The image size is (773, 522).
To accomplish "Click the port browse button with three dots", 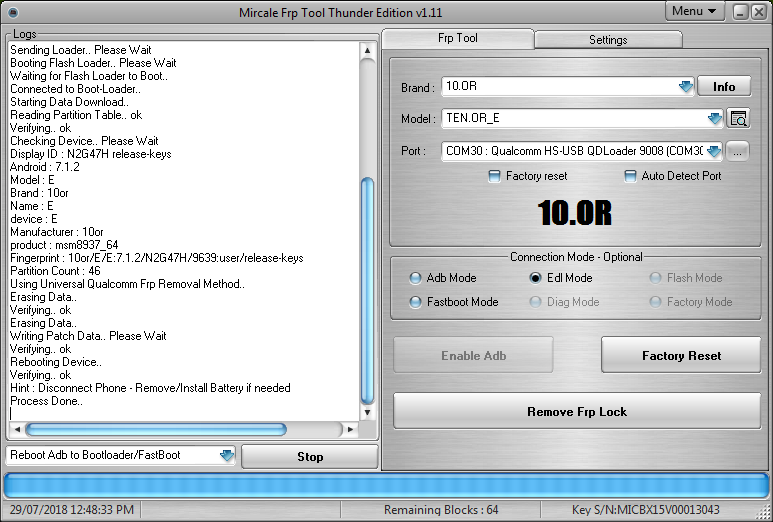I will click(x=738, y=151).
